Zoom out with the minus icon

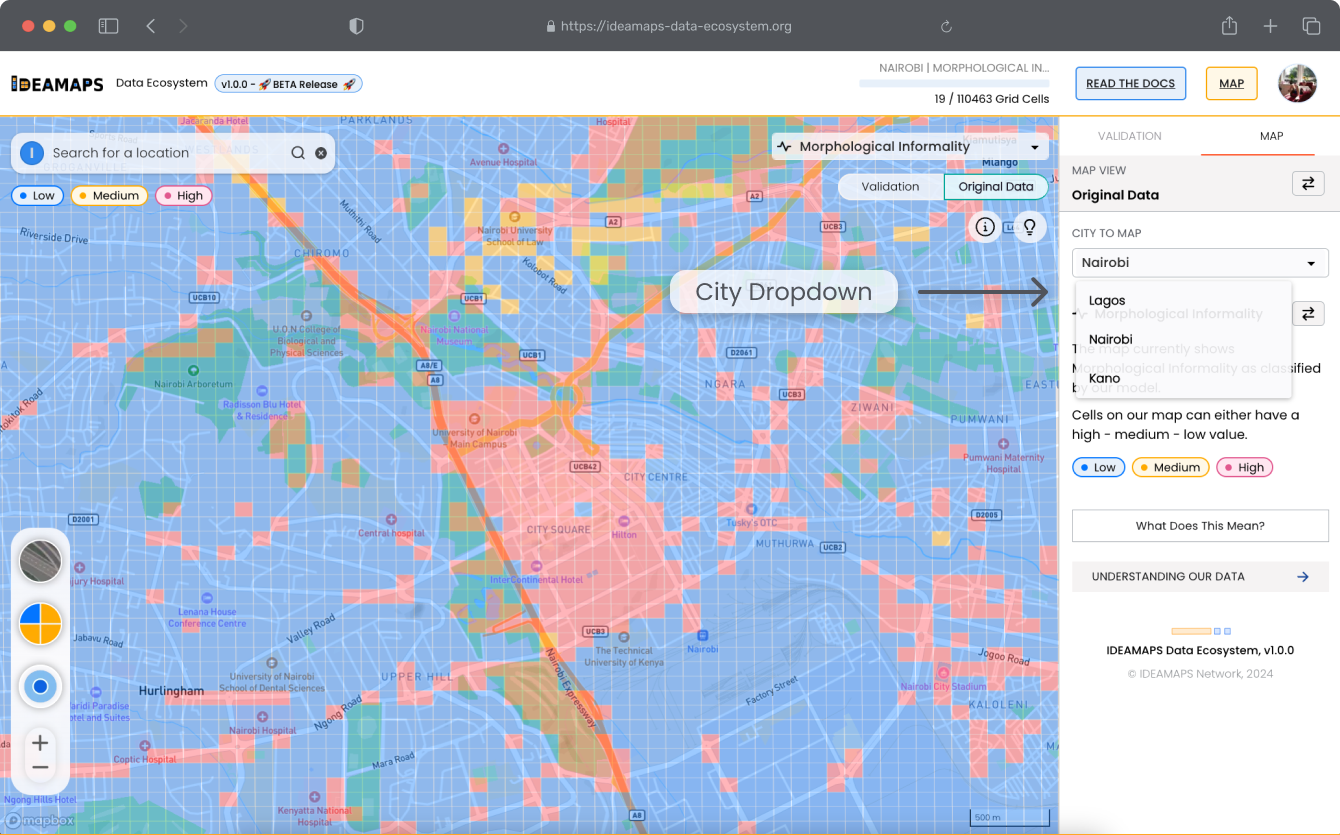tap(40, 768)
